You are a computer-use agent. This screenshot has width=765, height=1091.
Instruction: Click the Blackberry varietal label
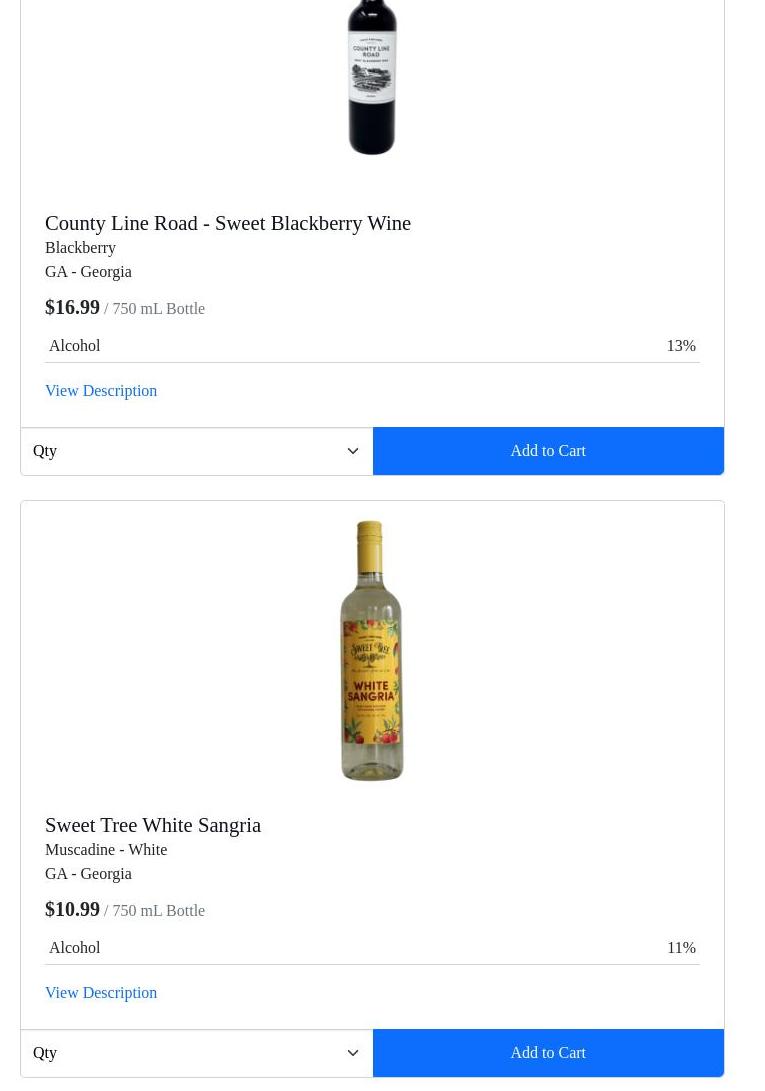pyautogui.click(x=80, y=248)
